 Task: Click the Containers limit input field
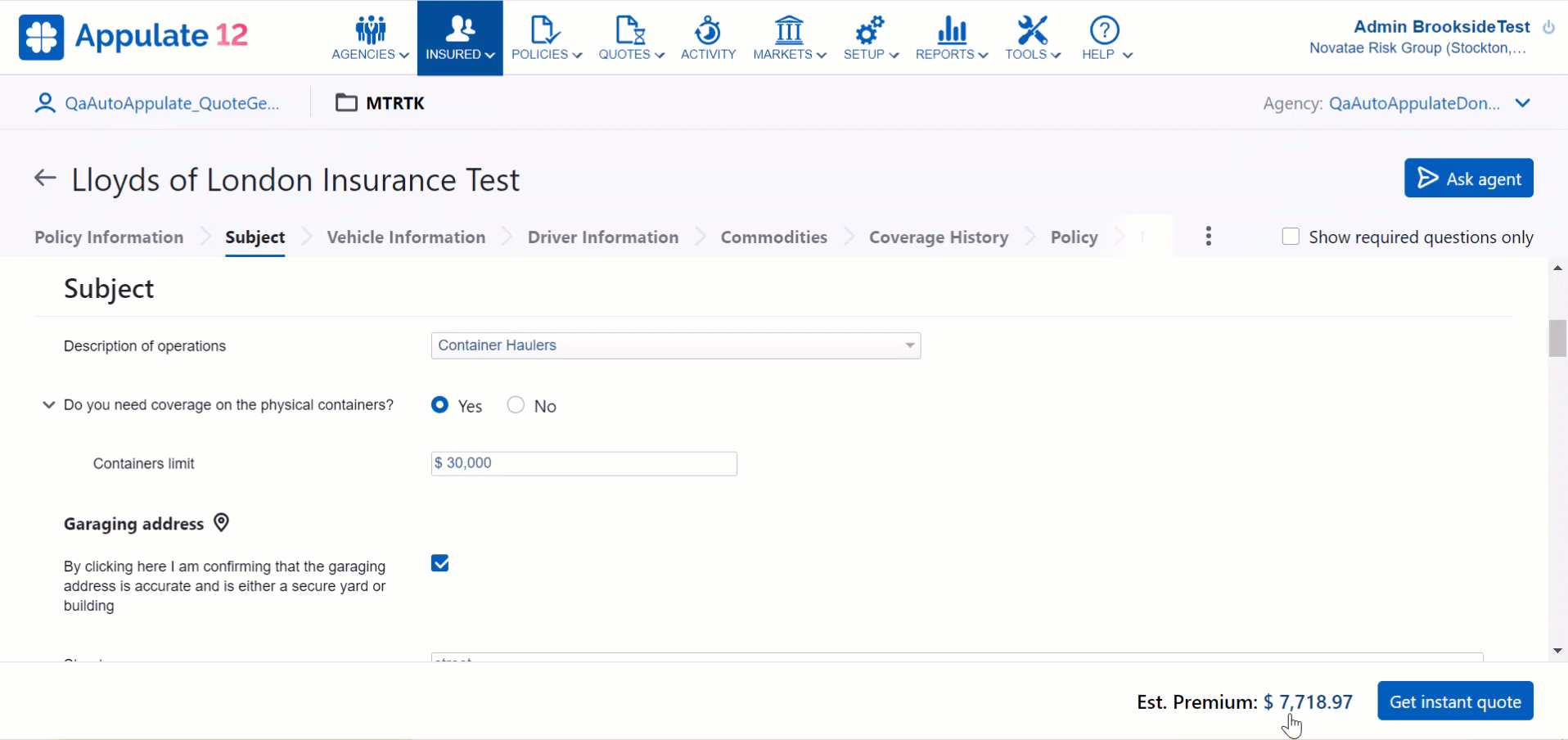tap(584, 463)
